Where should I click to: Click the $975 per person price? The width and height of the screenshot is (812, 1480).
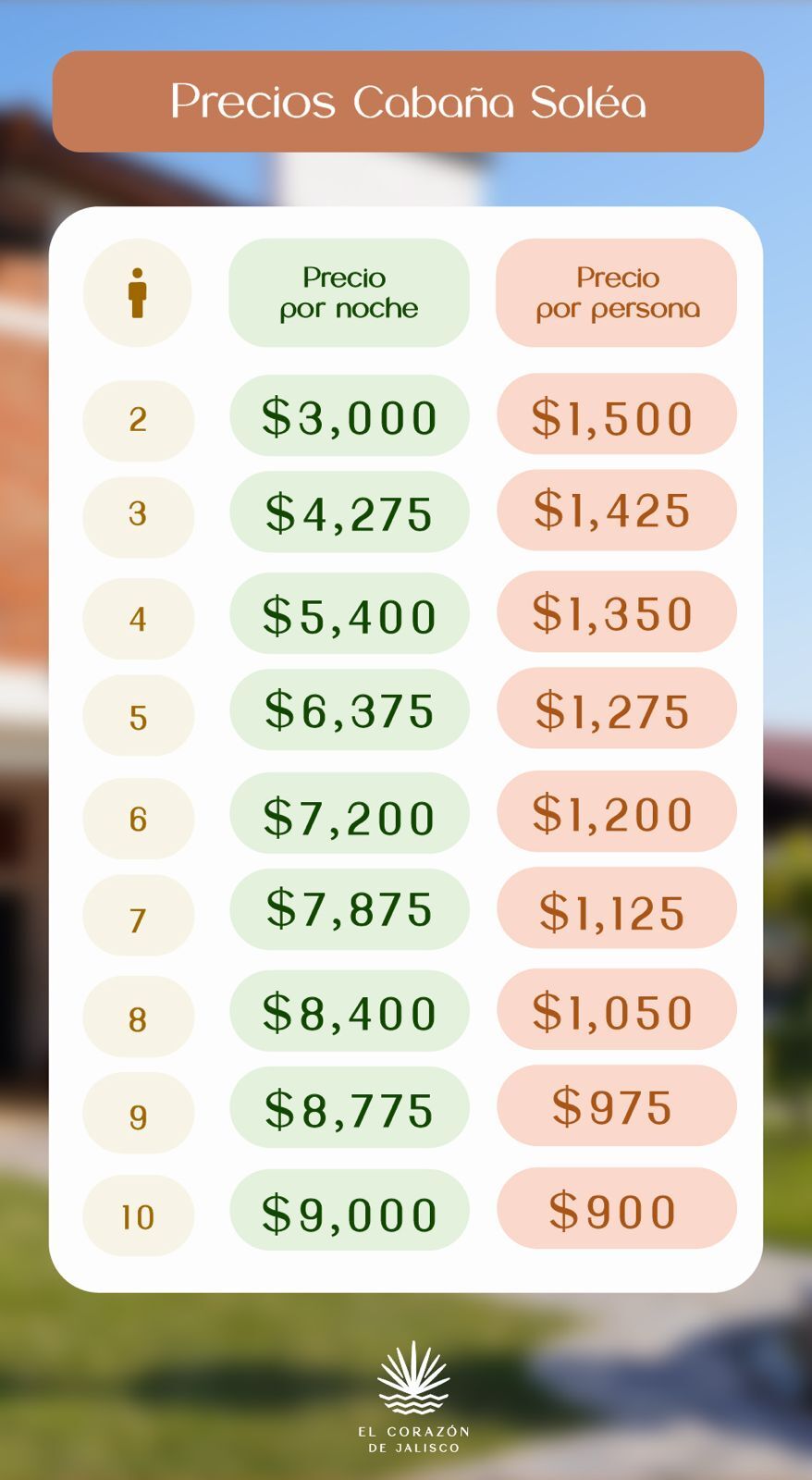pos(613,1106)
